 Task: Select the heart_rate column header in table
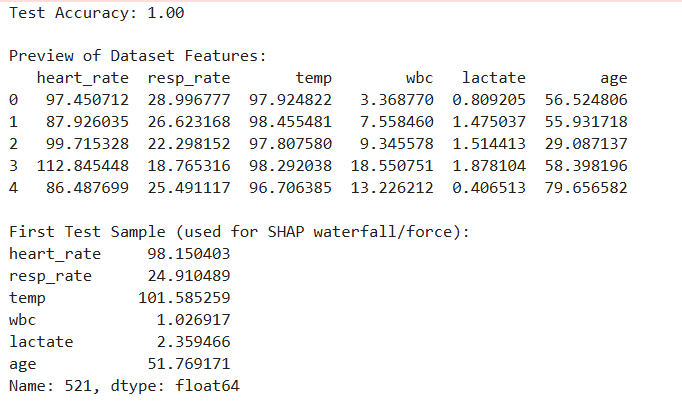[x=83, y=78]
